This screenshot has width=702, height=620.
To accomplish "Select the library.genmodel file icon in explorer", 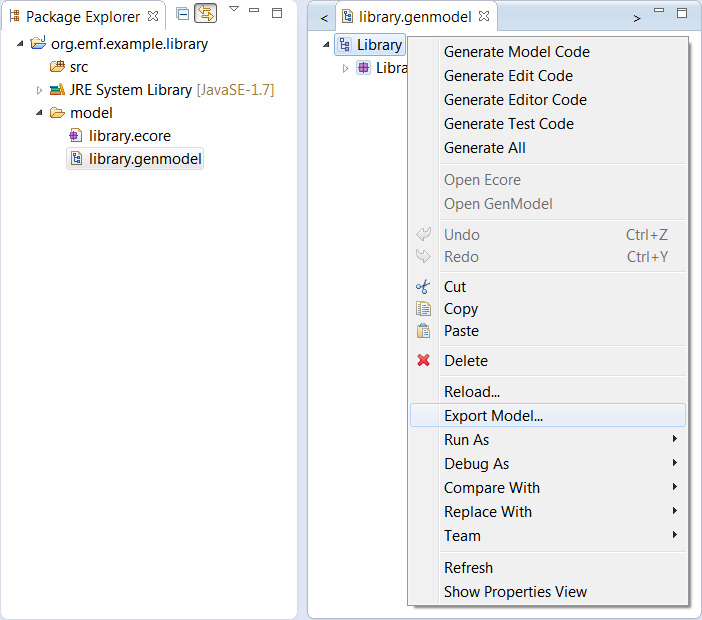I will pos(77,158).
